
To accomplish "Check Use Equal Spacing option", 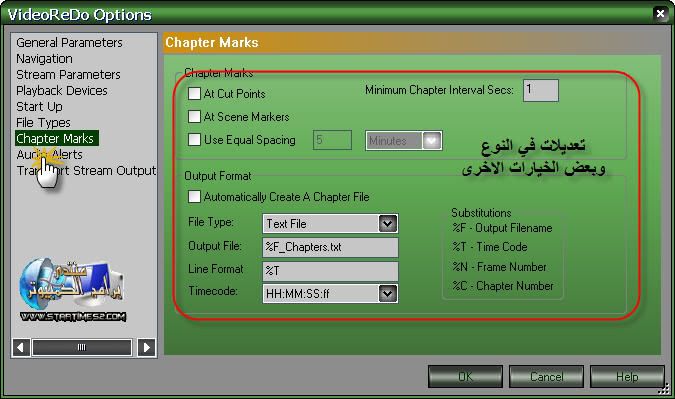I will coord(194,139).
